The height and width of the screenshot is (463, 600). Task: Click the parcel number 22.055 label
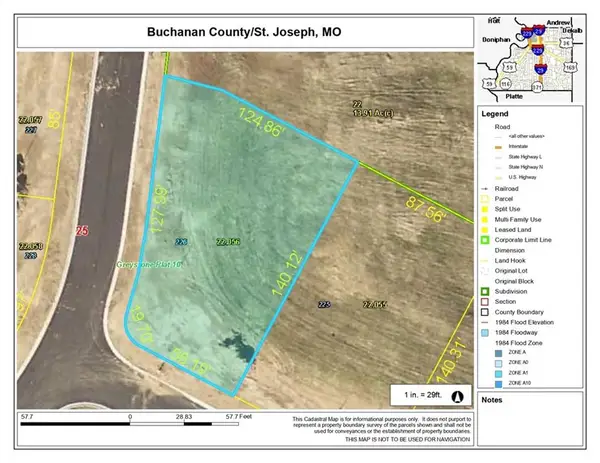point(375,305)
